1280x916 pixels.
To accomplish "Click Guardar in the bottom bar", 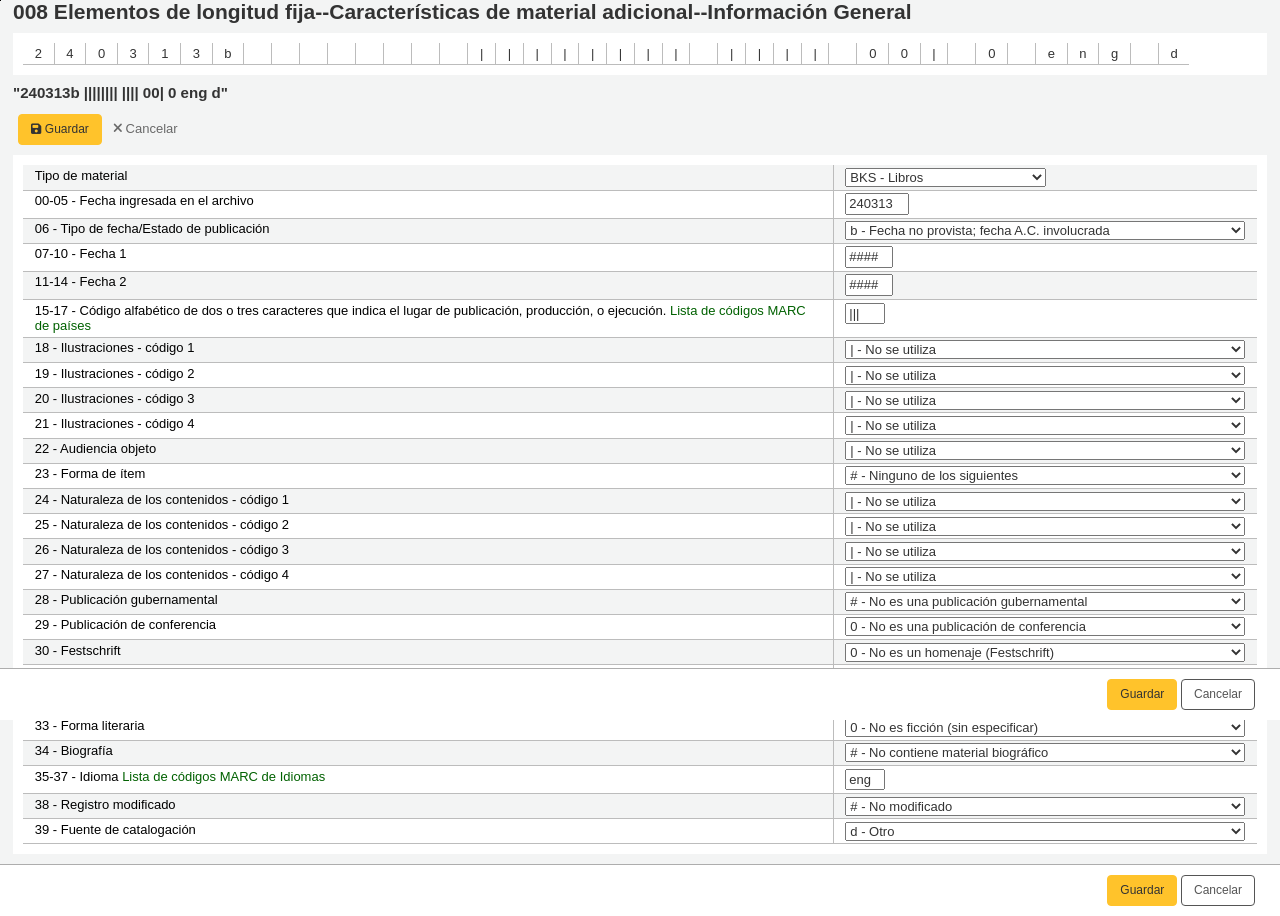I will pyautogui.click(x=1142, y=891).
